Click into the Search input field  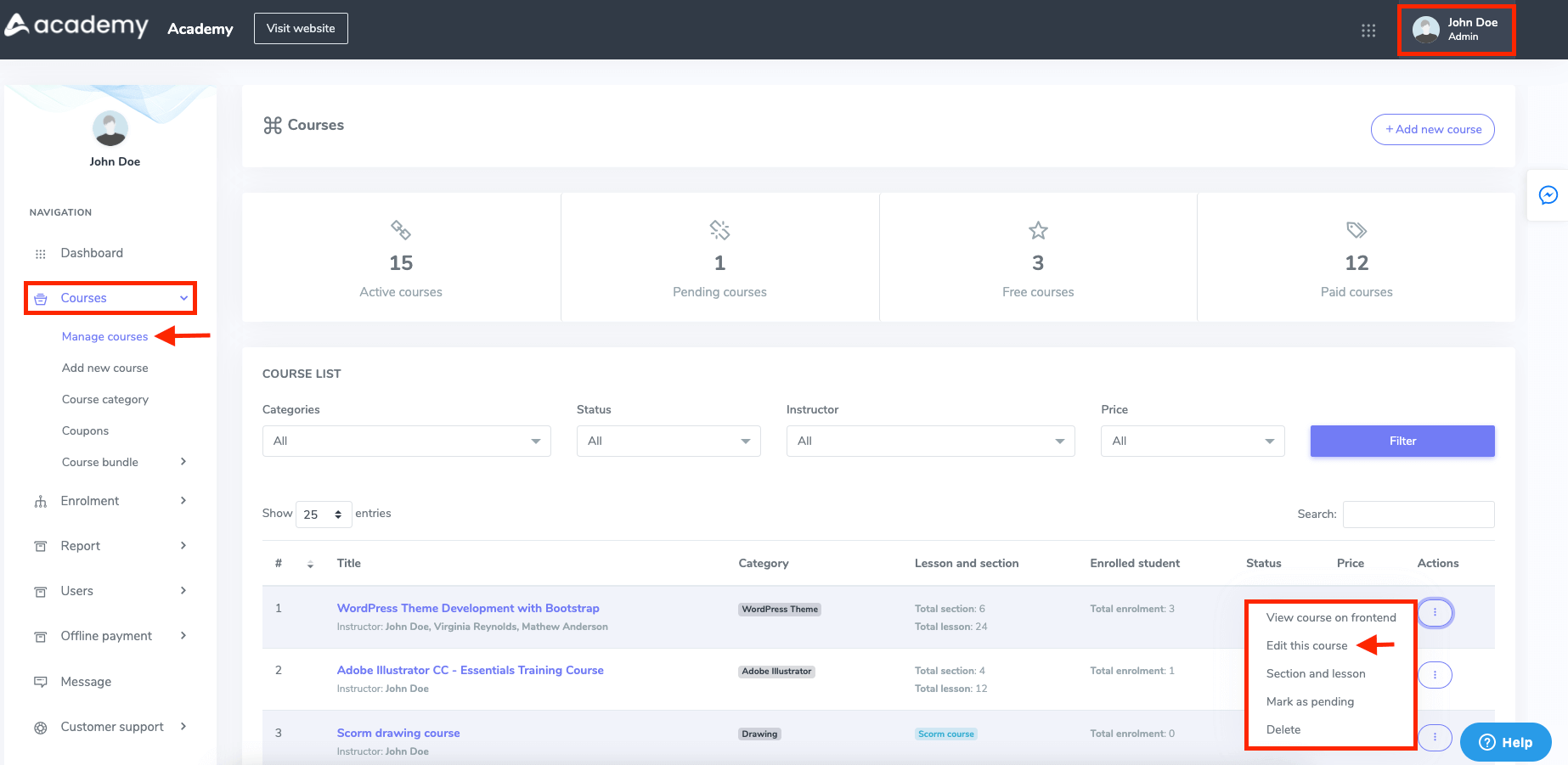tap(1418, 515)
